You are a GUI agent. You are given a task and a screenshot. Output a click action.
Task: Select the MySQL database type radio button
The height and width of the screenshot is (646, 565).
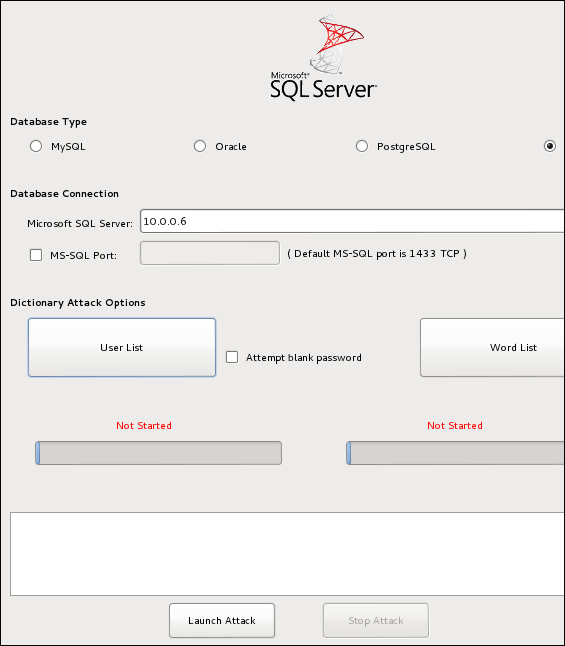point(36,146)
